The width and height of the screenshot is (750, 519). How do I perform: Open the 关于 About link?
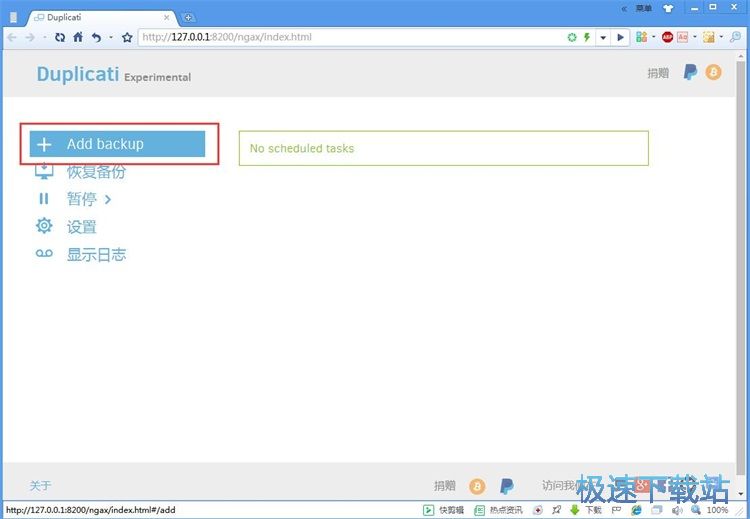(40, 486)
